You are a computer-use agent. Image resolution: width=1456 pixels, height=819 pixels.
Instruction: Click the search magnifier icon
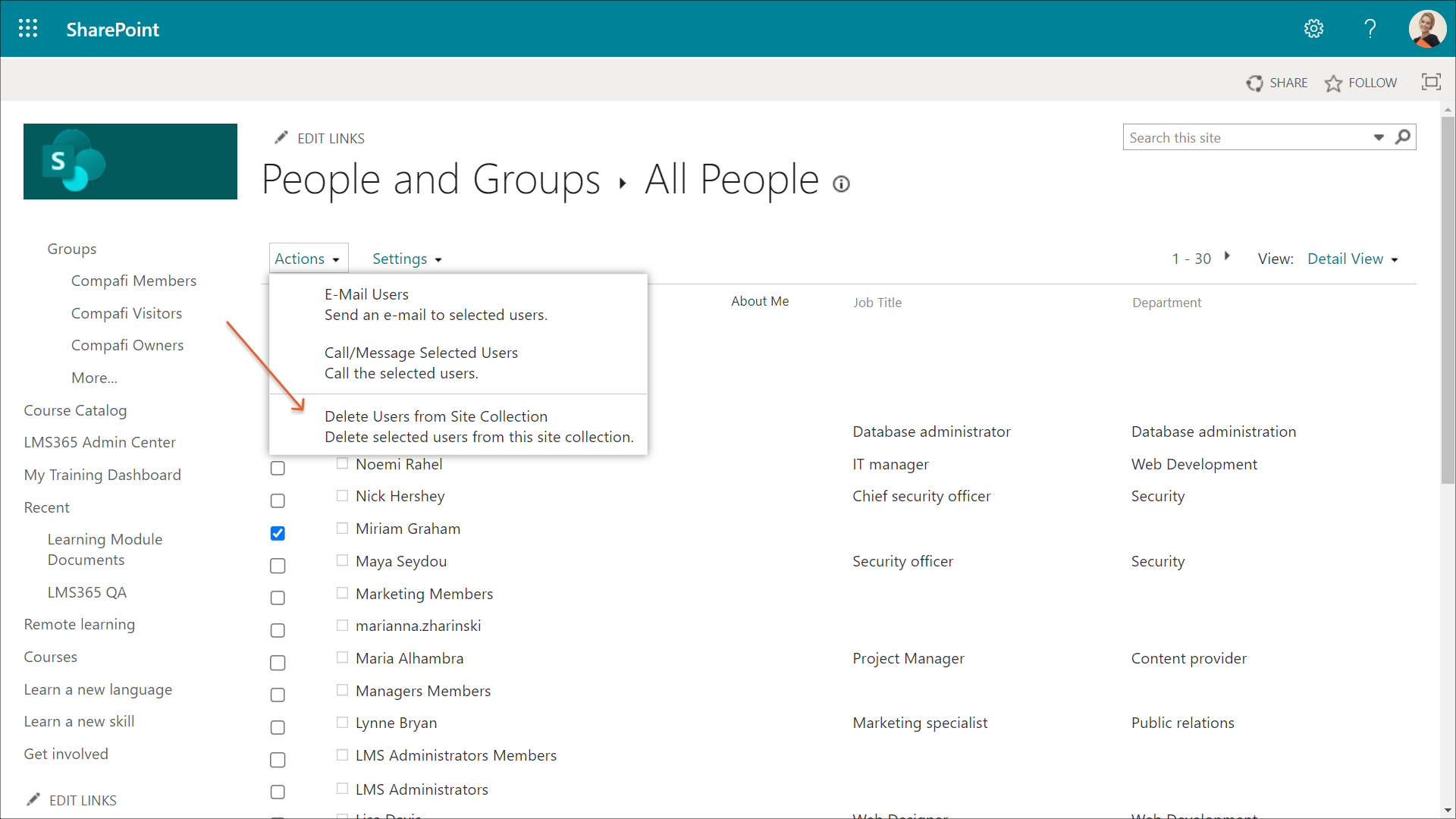coord(1403,137)
